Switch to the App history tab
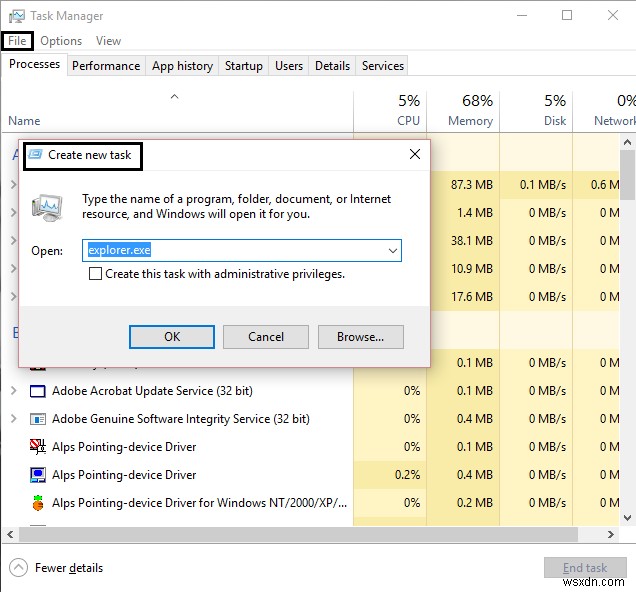This screenshot has width=636, height=592. [x=182, y=66]
